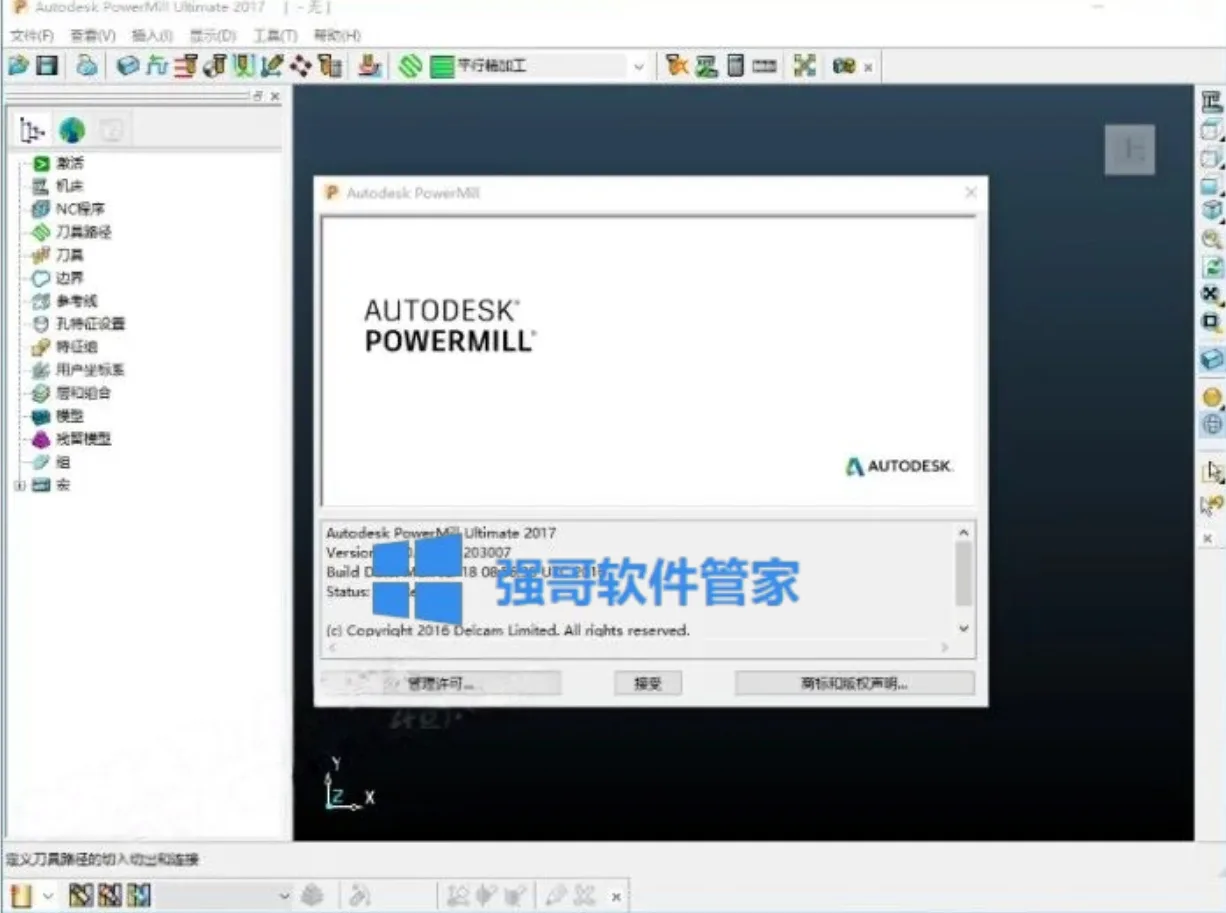
Task: Close the explorer panel
Action: [275, 96]
